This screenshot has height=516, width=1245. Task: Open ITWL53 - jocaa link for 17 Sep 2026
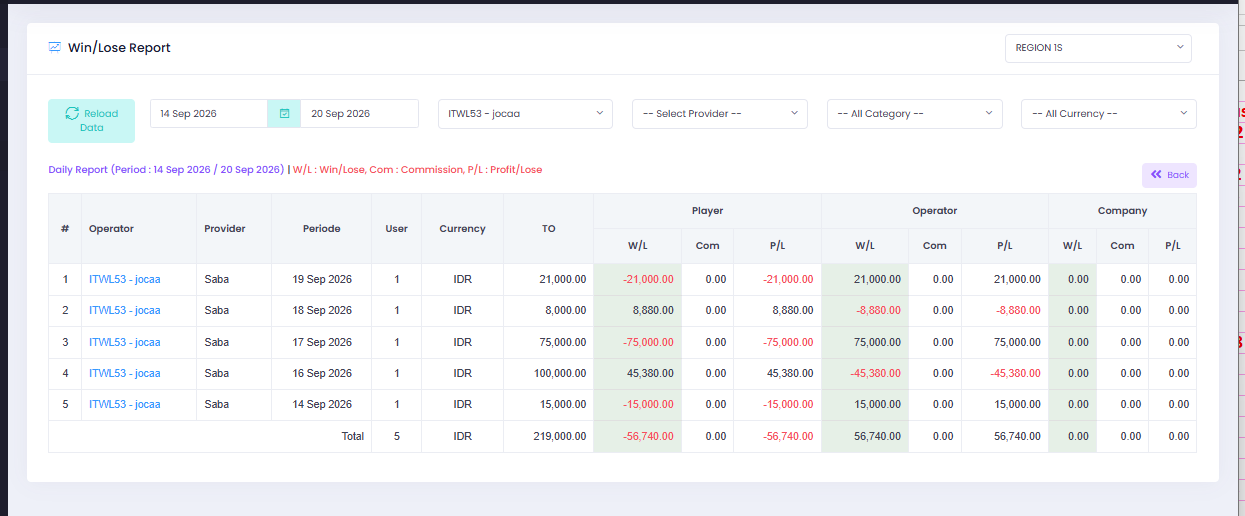pyautogui.click(x=124, y=343)
